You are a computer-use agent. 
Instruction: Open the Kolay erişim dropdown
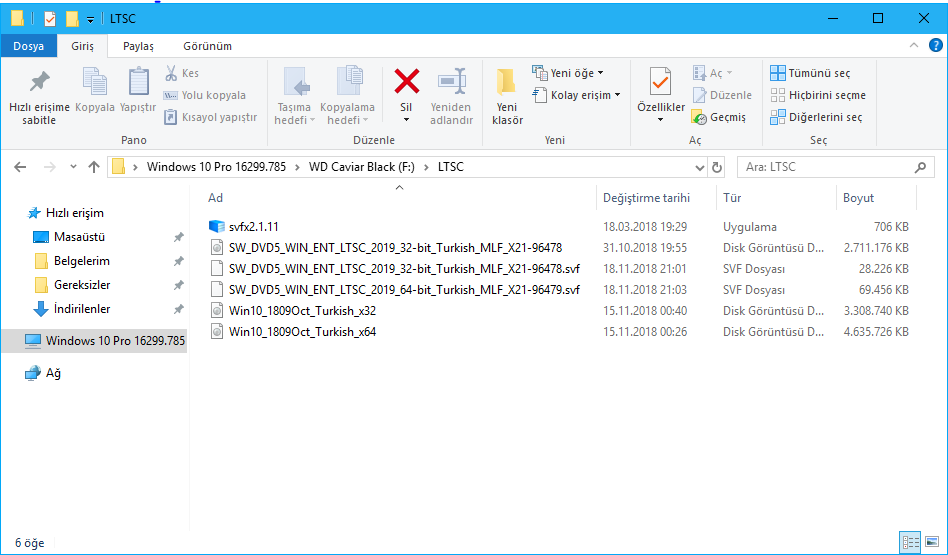point(577,95)
